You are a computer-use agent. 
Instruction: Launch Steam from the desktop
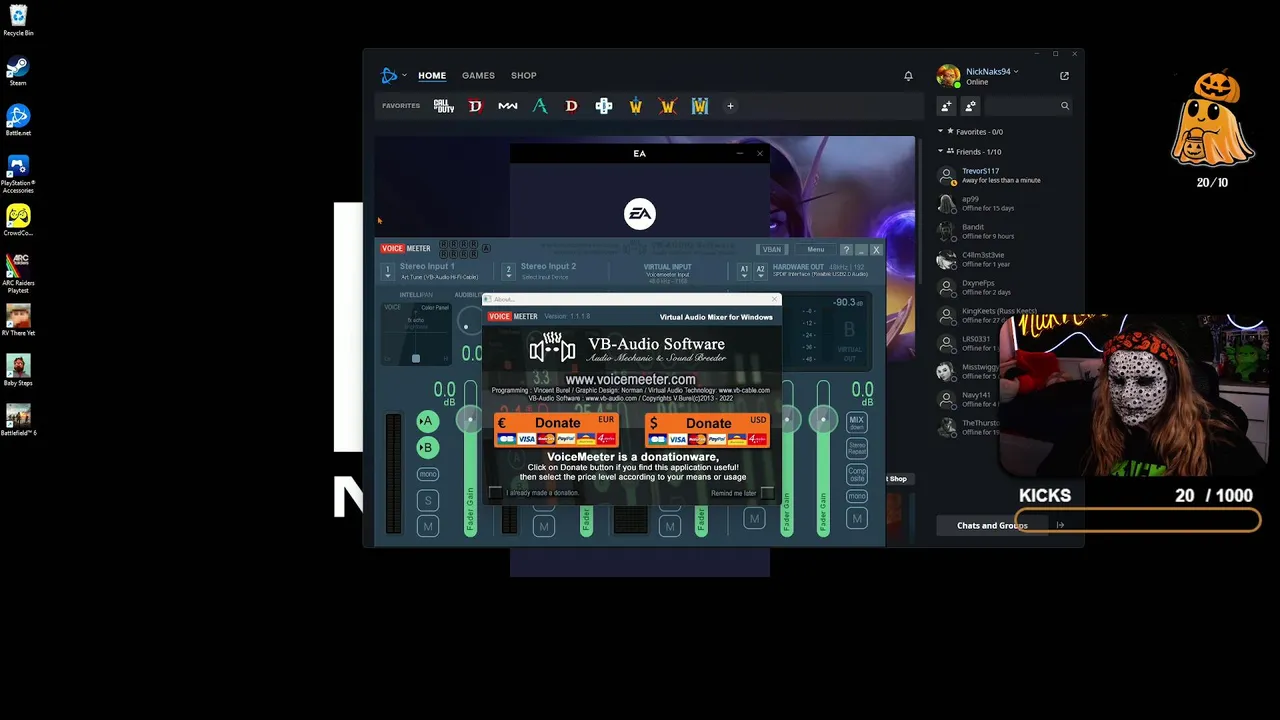(18, 71)
